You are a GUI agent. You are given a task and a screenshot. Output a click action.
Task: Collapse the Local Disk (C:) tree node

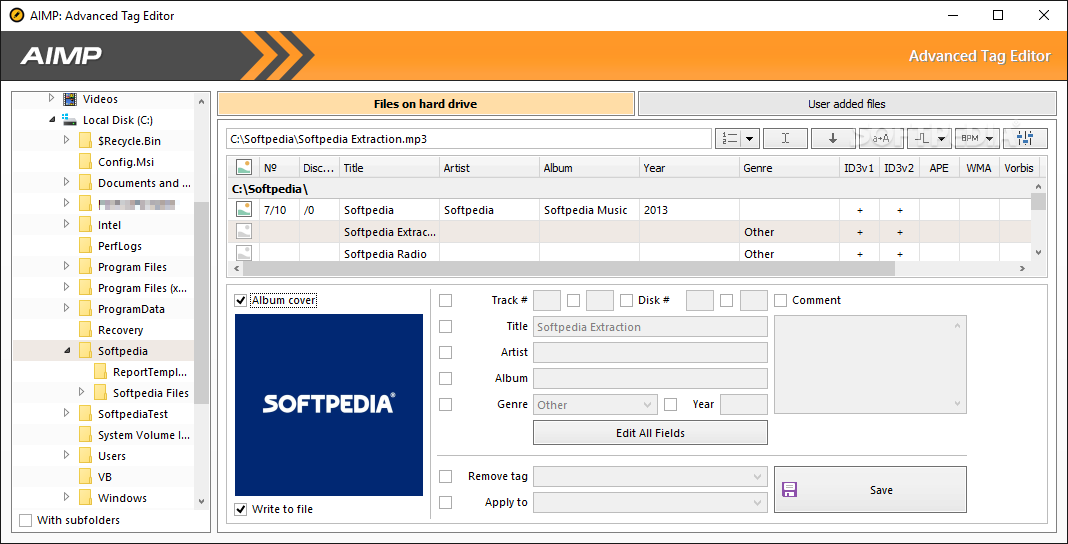52,120
